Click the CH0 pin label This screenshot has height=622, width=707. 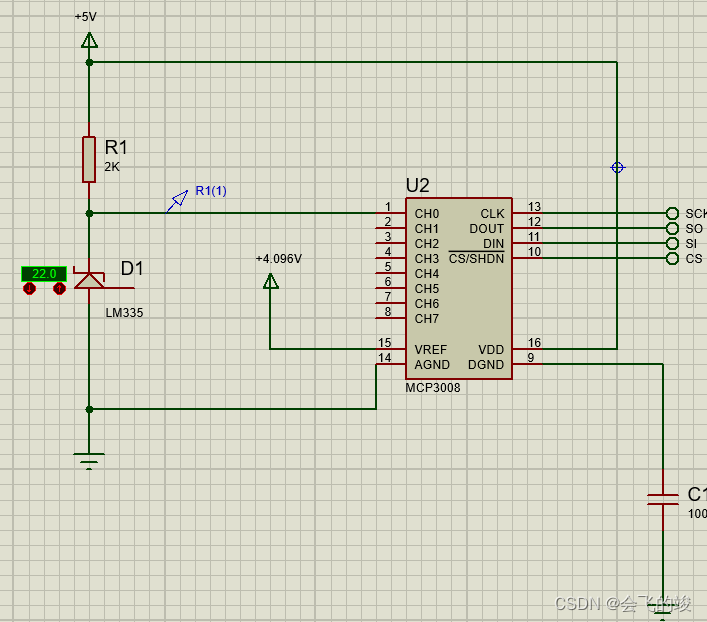click(x=427, y=214)
